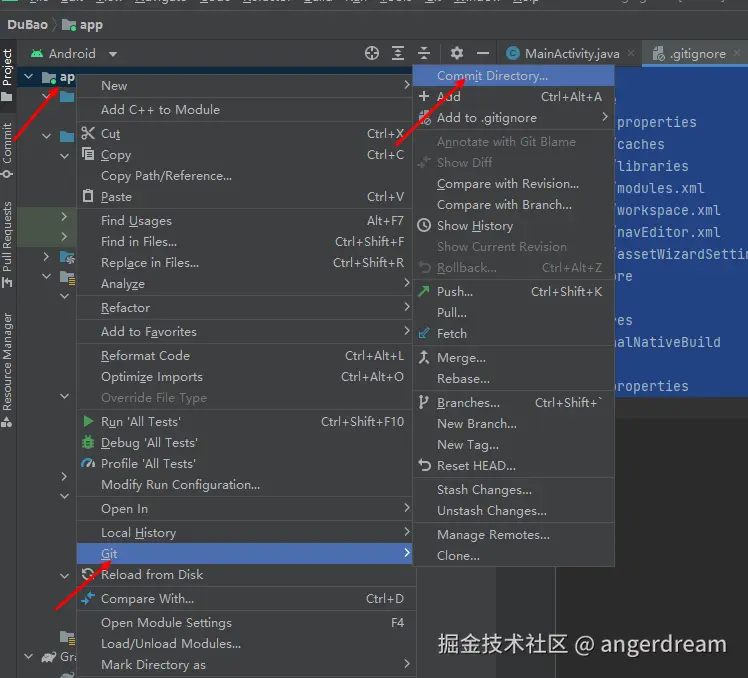Choose Compare with Revision
This screenshot has width=748, height=678.
[x=513, y=184]
